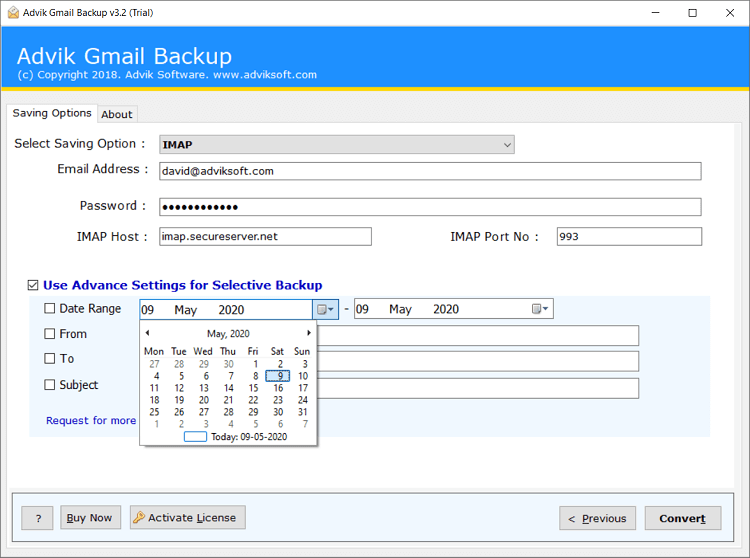Go back with the Previous button
The height and width of the screenshot is (558, 750).
pyautogui.click(x=597, y=518)
